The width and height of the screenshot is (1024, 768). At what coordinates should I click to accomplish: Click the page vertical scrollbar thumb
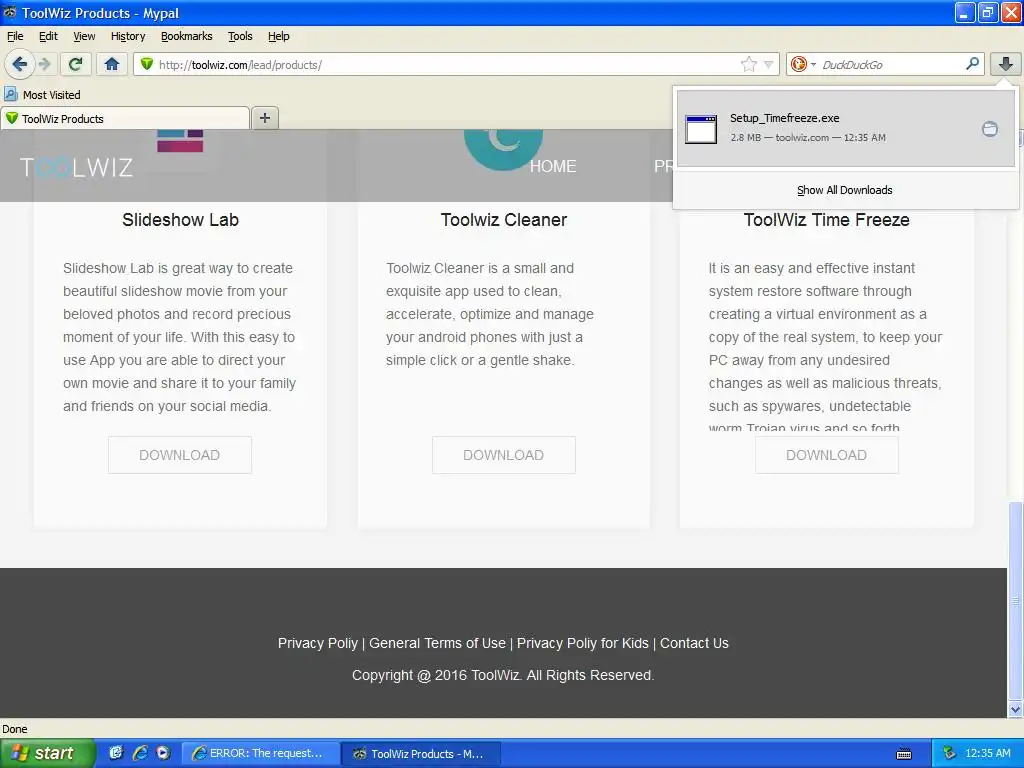[1015, 601]
